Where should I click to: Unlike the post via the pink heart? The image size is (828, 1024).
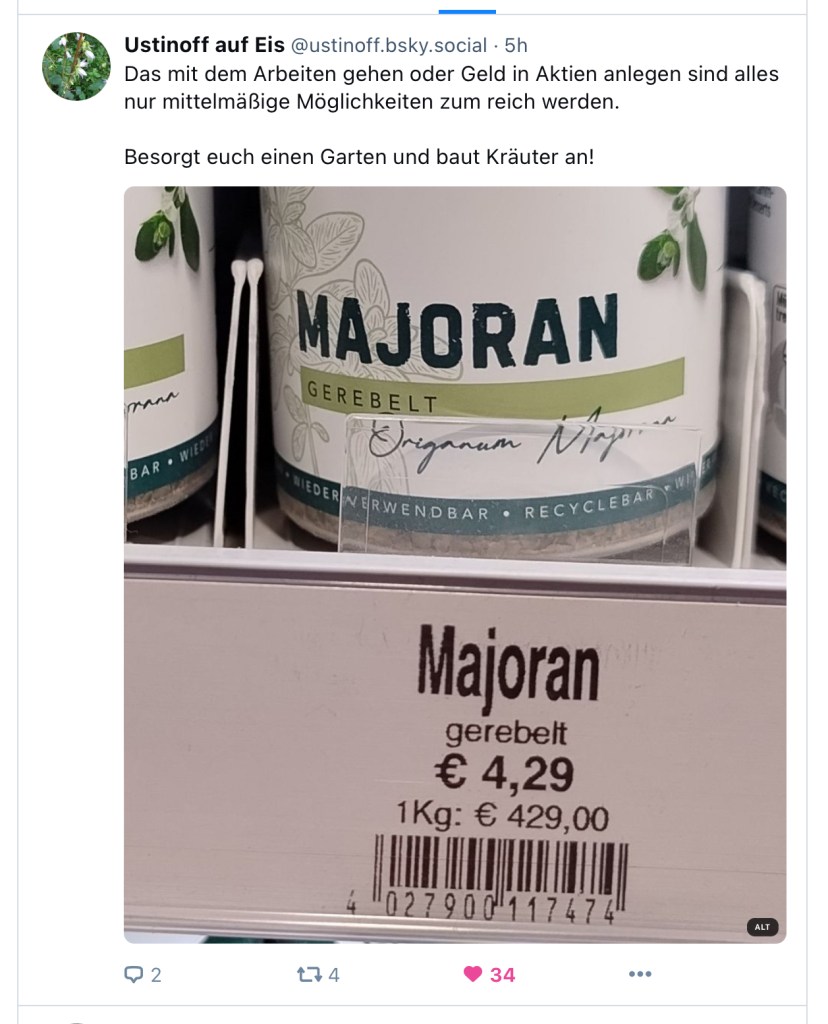coord(472,974)
